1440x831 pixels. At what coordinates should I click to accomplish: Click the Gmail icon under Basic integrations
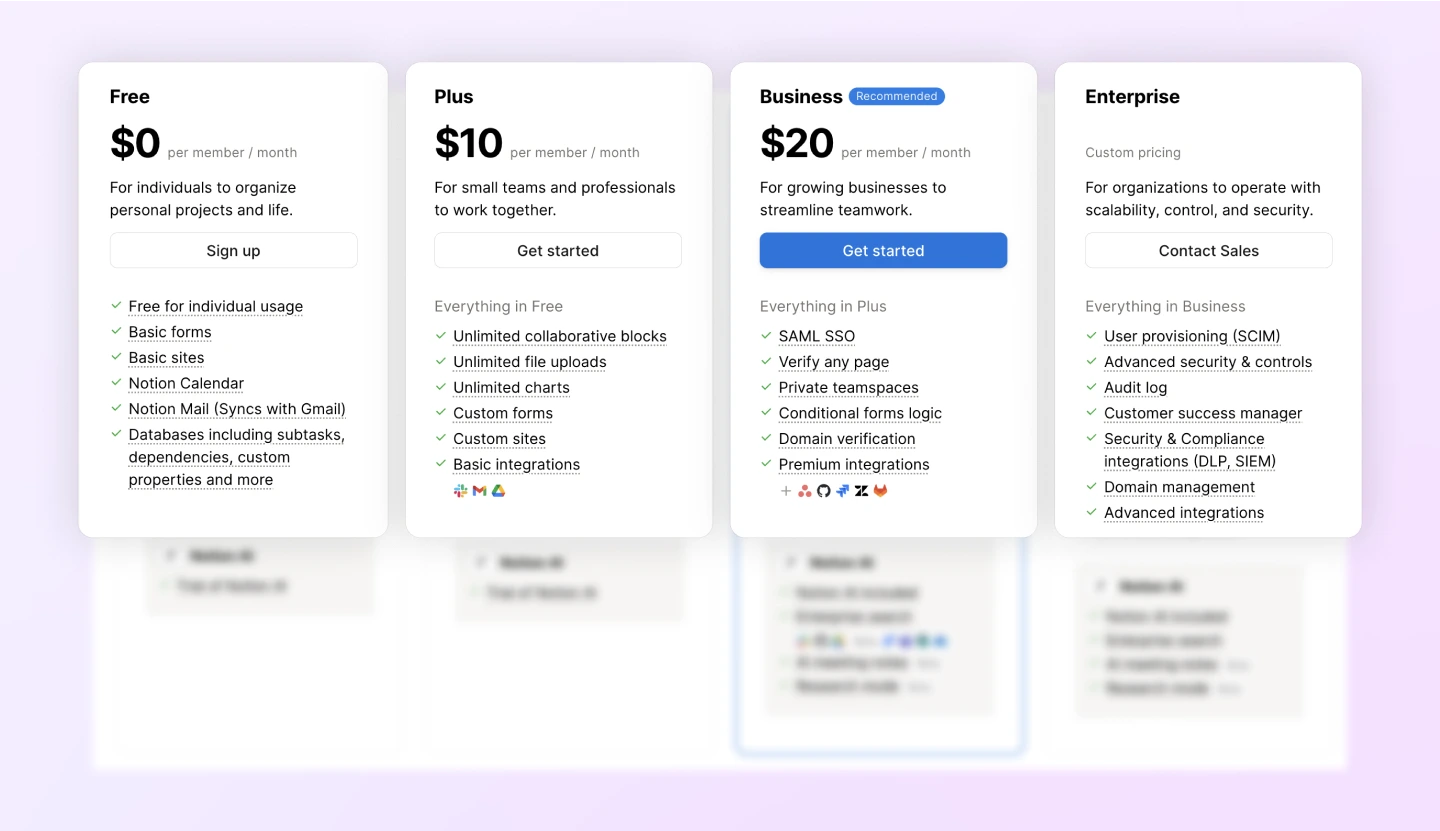point(479,491)
